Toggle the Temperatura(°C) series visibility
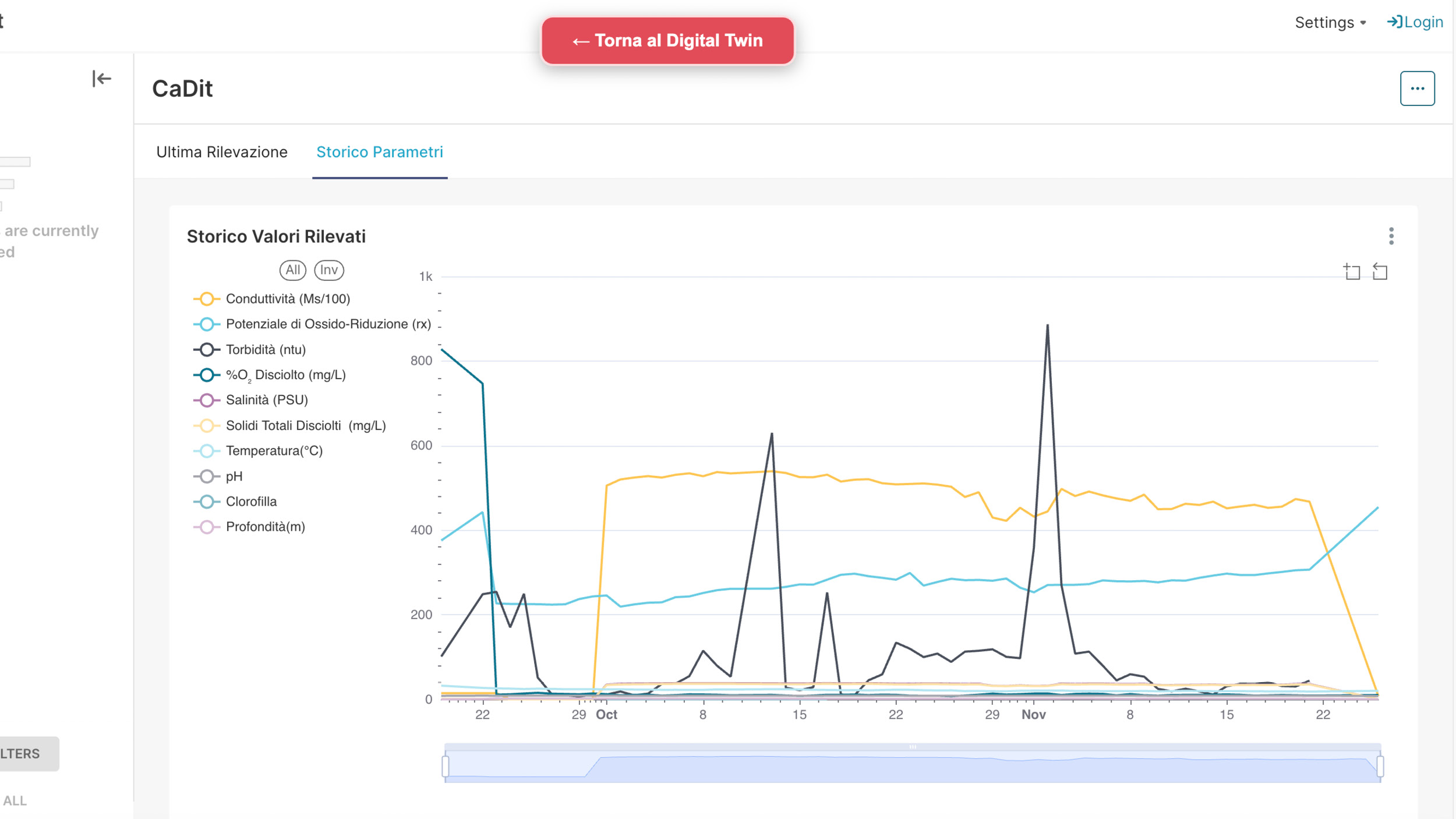Image resolution: width=1456 pixels, height=819 pixels. (x=274, y=451)
